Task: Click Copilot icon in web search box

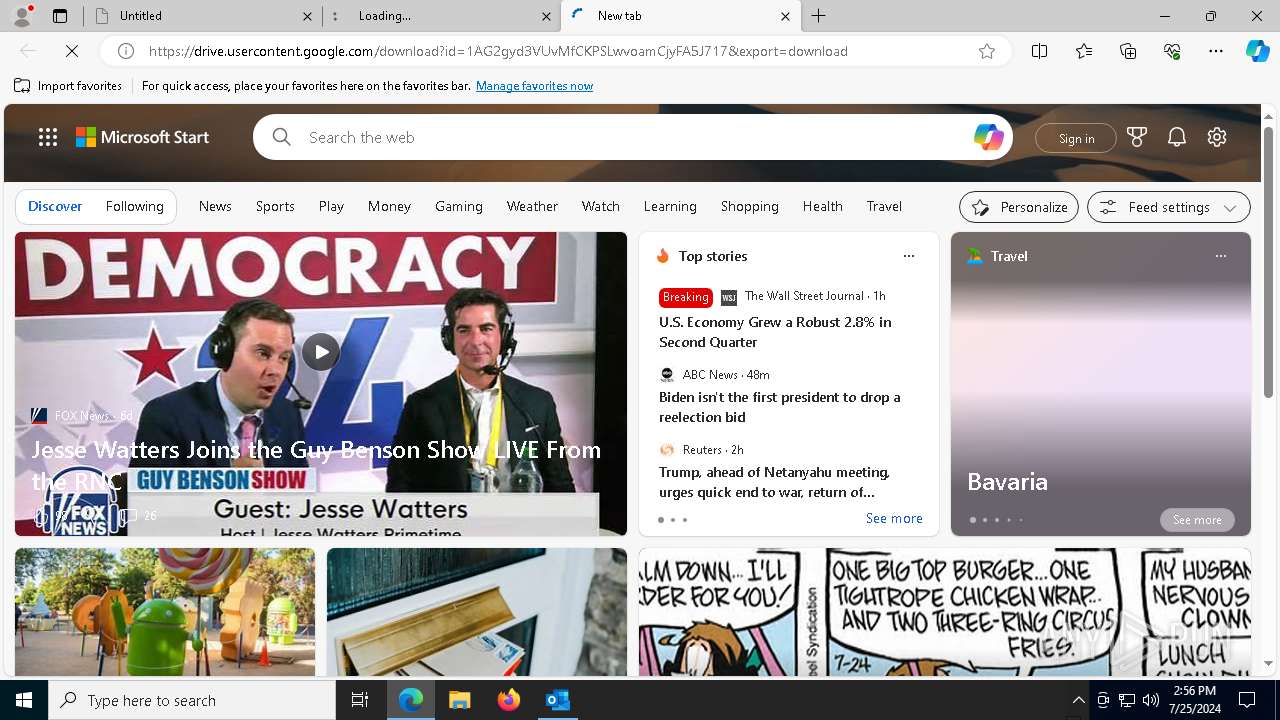Action: pyautogui.click(x=988, y=137)
